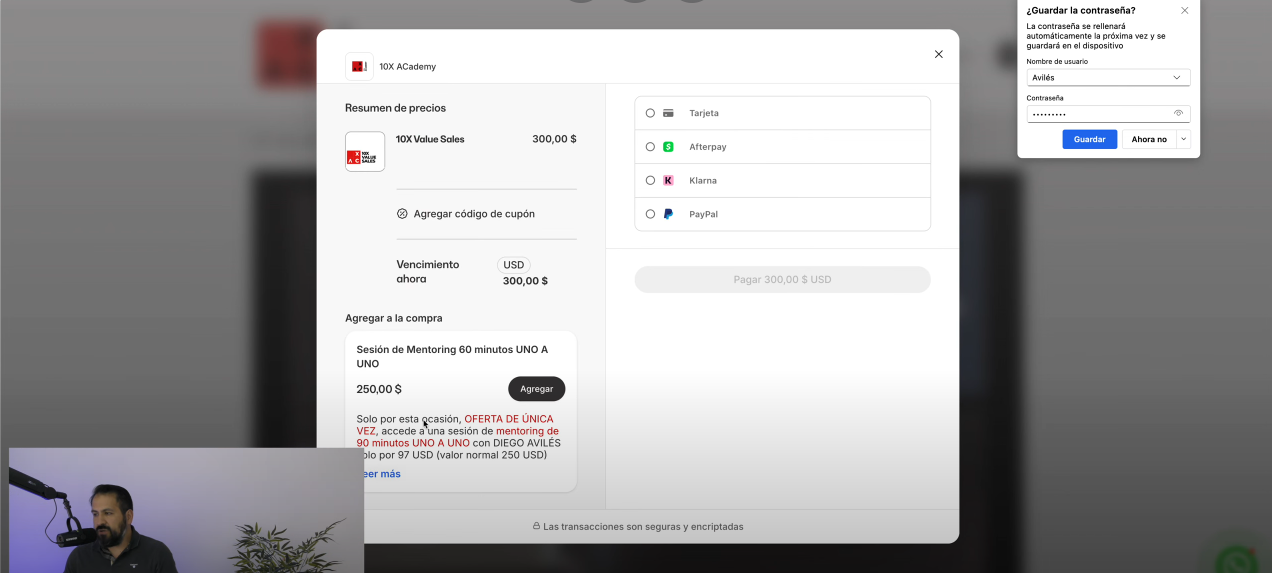
Task: Reveal the password with the eye icon
Action: 1178,113
